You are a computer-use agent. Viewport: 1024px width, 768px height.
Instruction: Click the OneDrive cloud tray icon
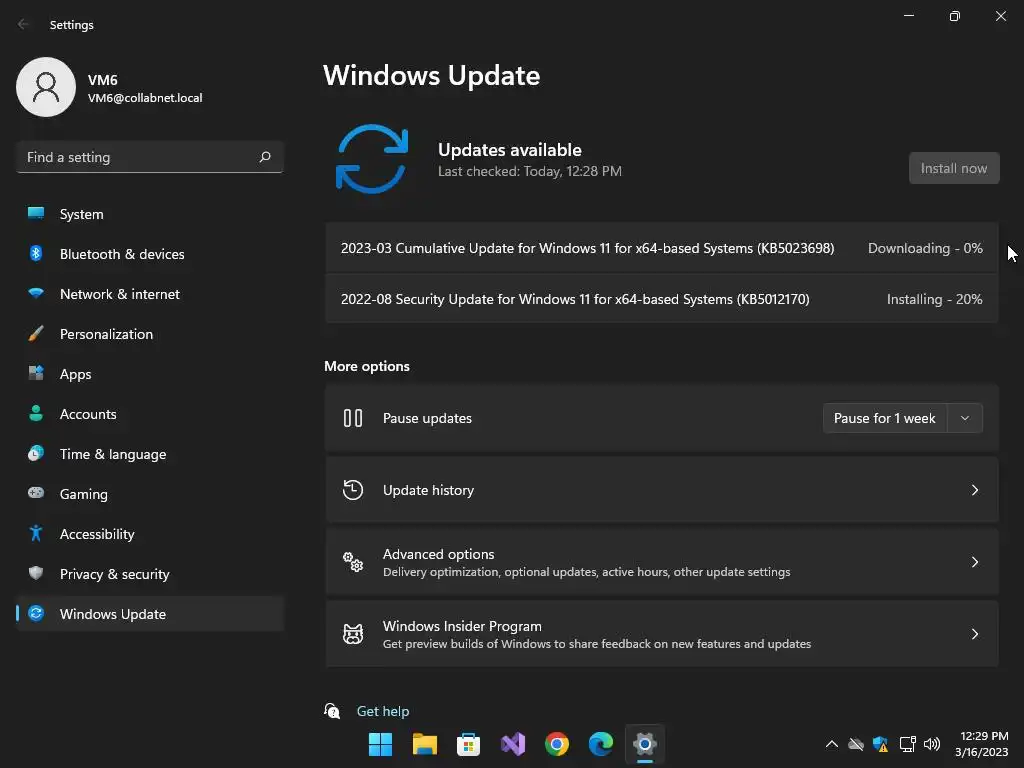point(856,744)
